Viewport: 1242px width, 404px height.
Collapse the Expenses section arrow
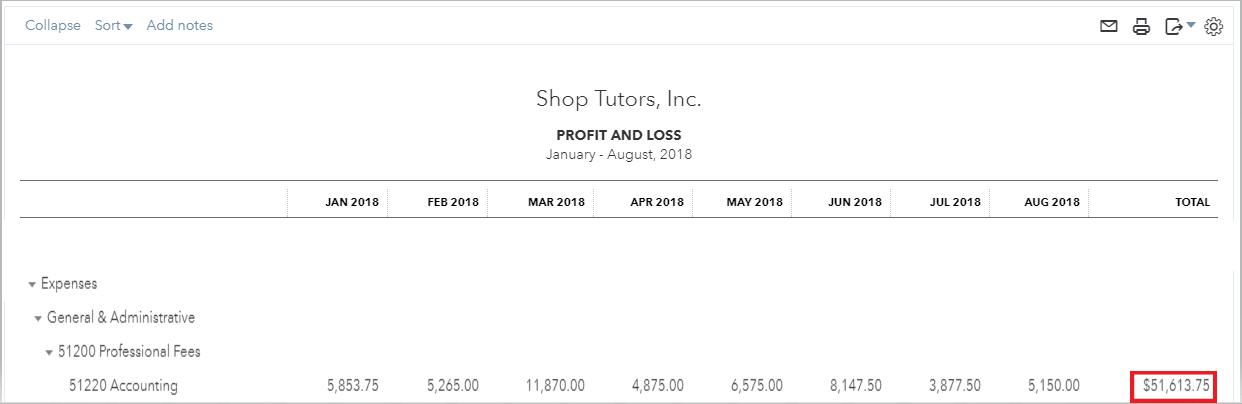pyautogui.click(x=32, y=285)
